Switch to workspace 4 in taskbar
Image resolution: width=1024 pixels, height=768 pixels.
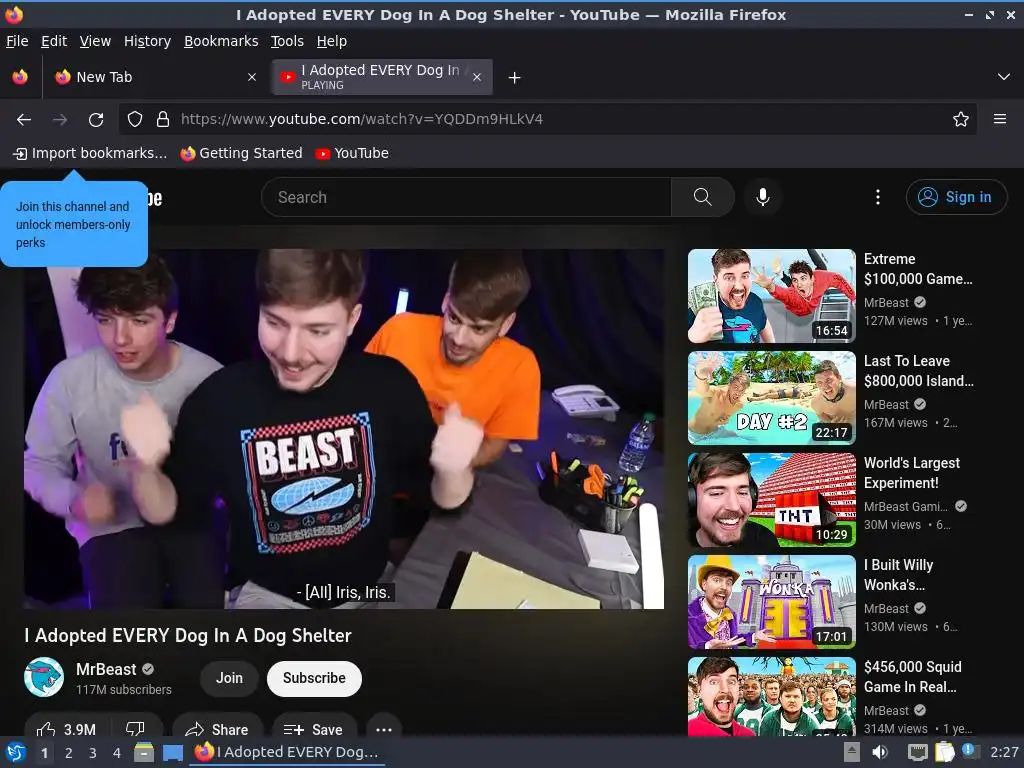(117, 753)
